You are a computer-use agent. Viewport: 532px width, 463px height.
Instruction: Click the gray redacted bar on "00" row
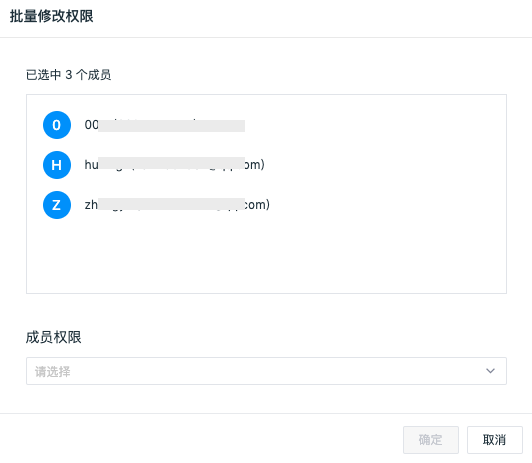coord(172,126)
